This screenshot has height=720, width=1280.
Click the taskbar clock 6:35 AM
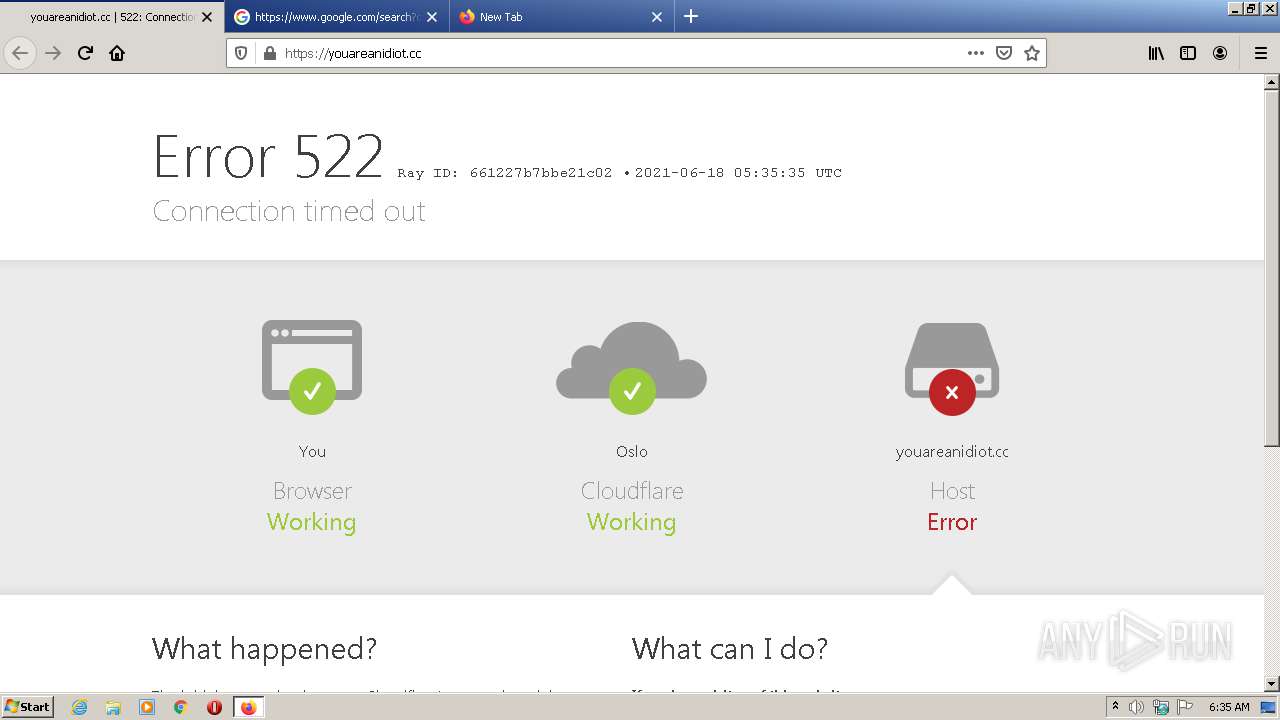tap(1229, 707)
